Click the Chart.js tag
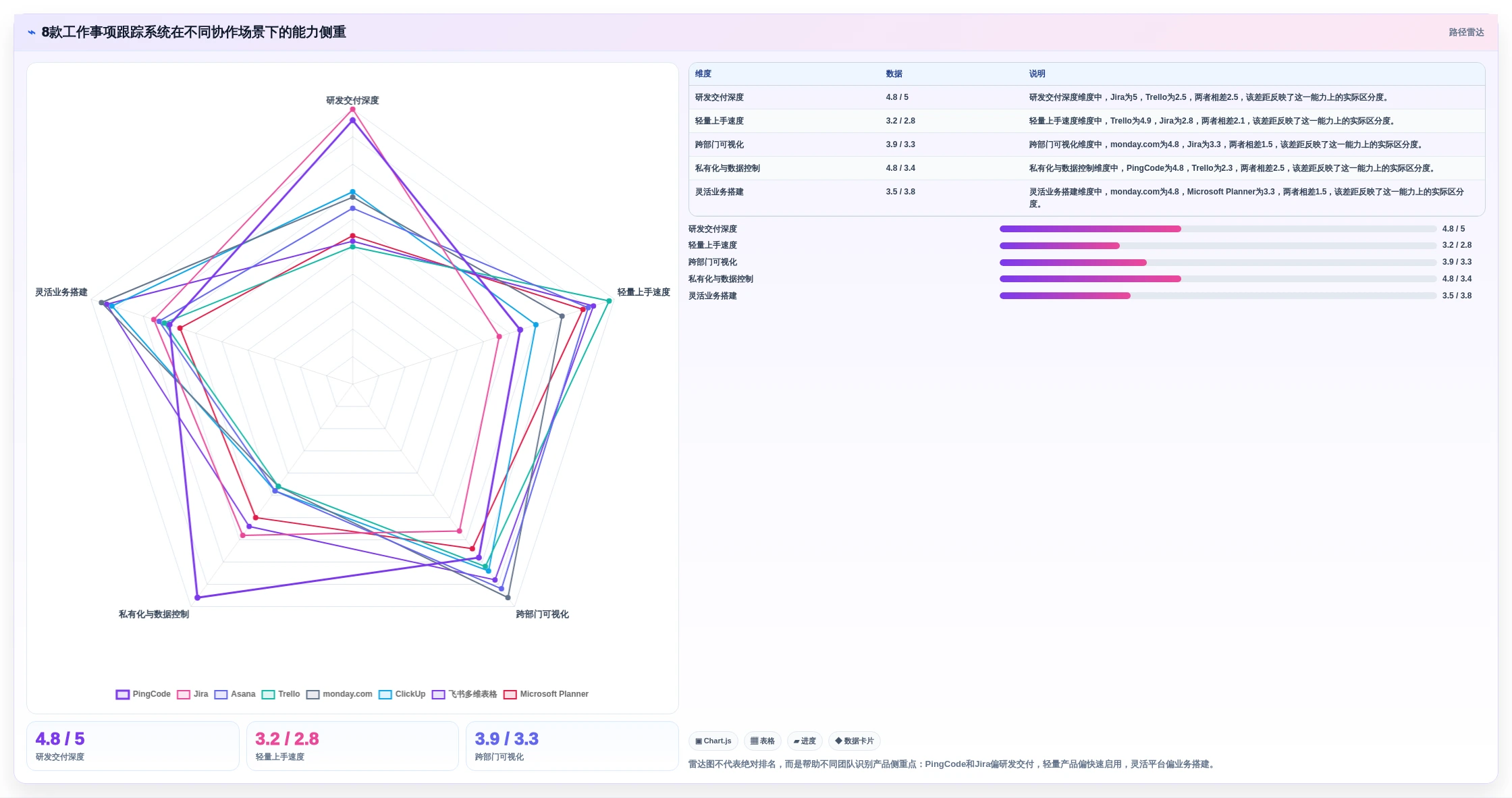The width and height of the screenshot is (1512, 798). pyautogui.click(x=713, y=741)
